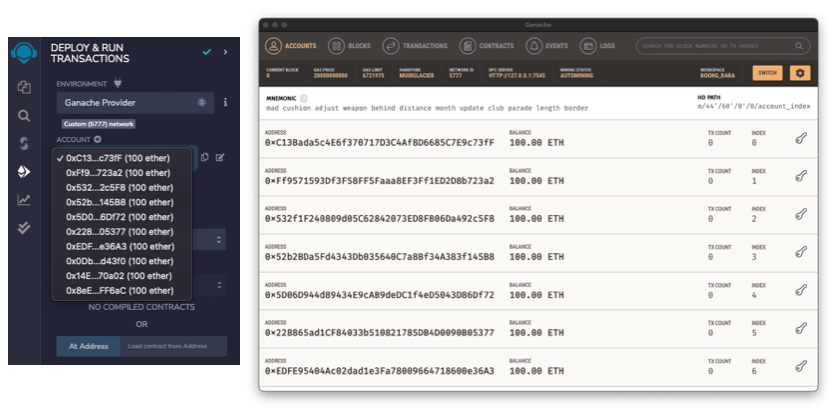Select account 0xEDF...e36A3 in the dropdown
Viewport: 833px width, 413px height.
click(x=122, y=247)
